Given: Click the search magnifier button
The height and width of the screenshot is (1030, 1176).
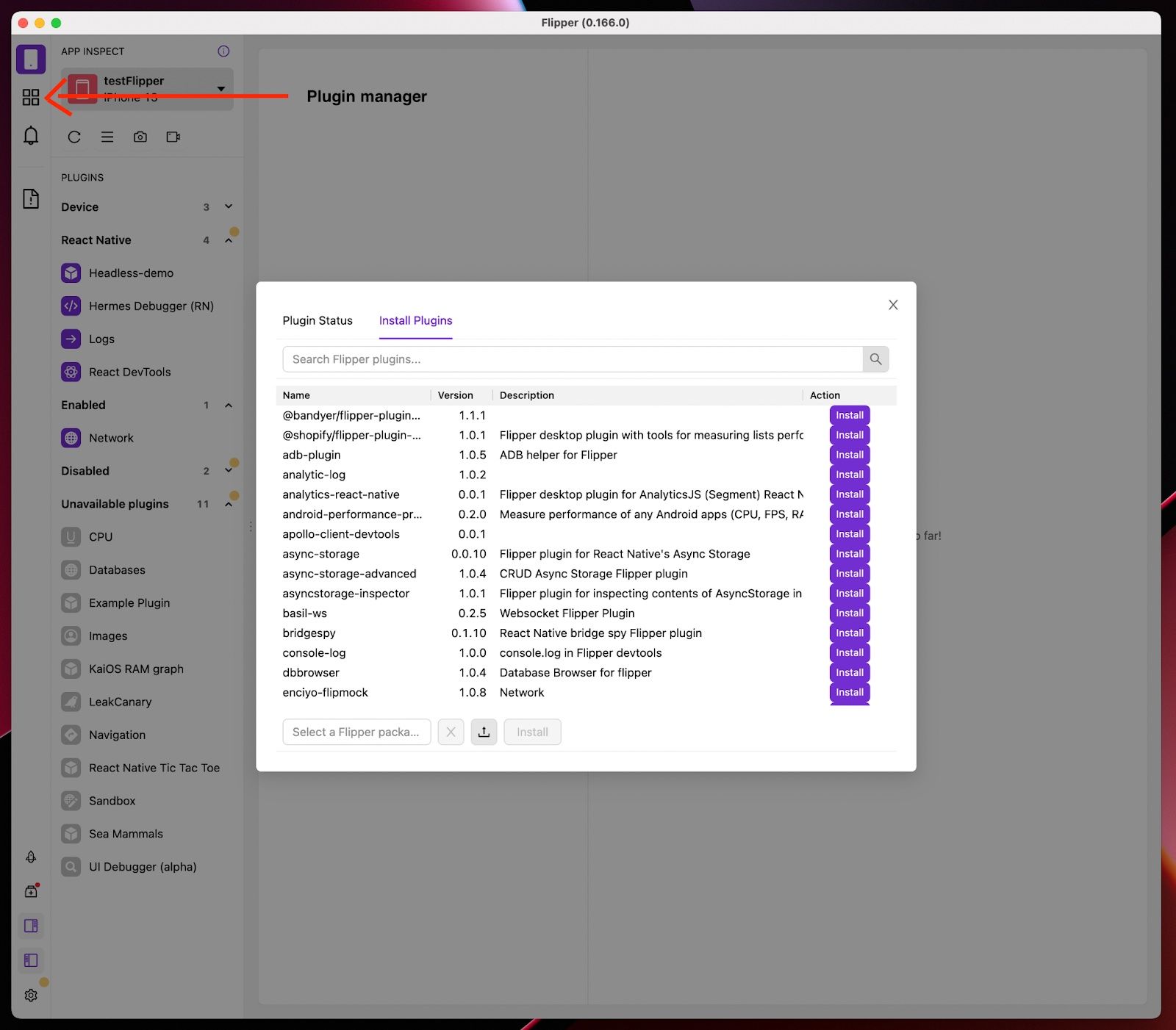Looking at the screenshot, I should [x=875, y=359].
